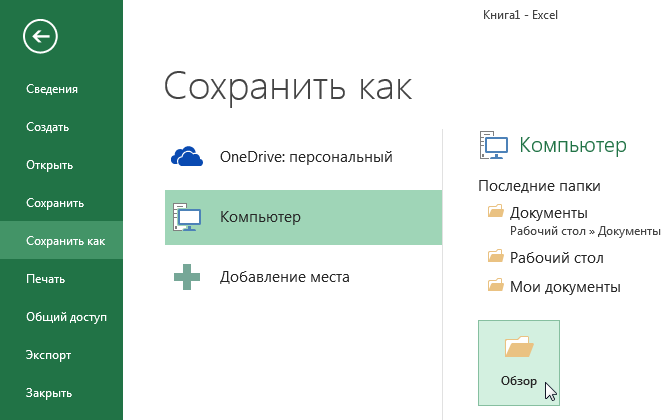Click the large computer icon in the Компьютер header

coord(494,145)
